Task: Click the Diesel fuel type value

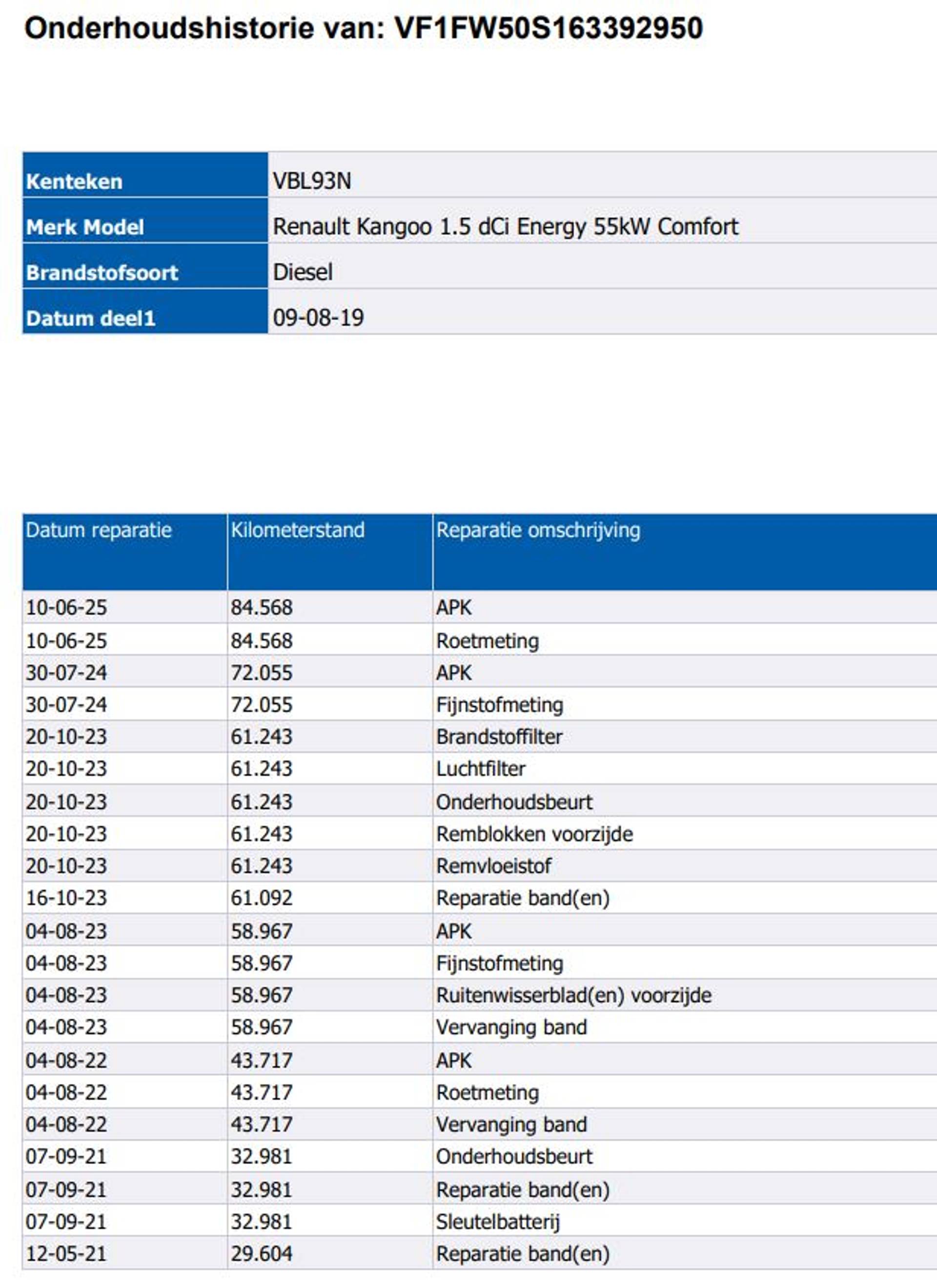Action: [x=302, y=272]
